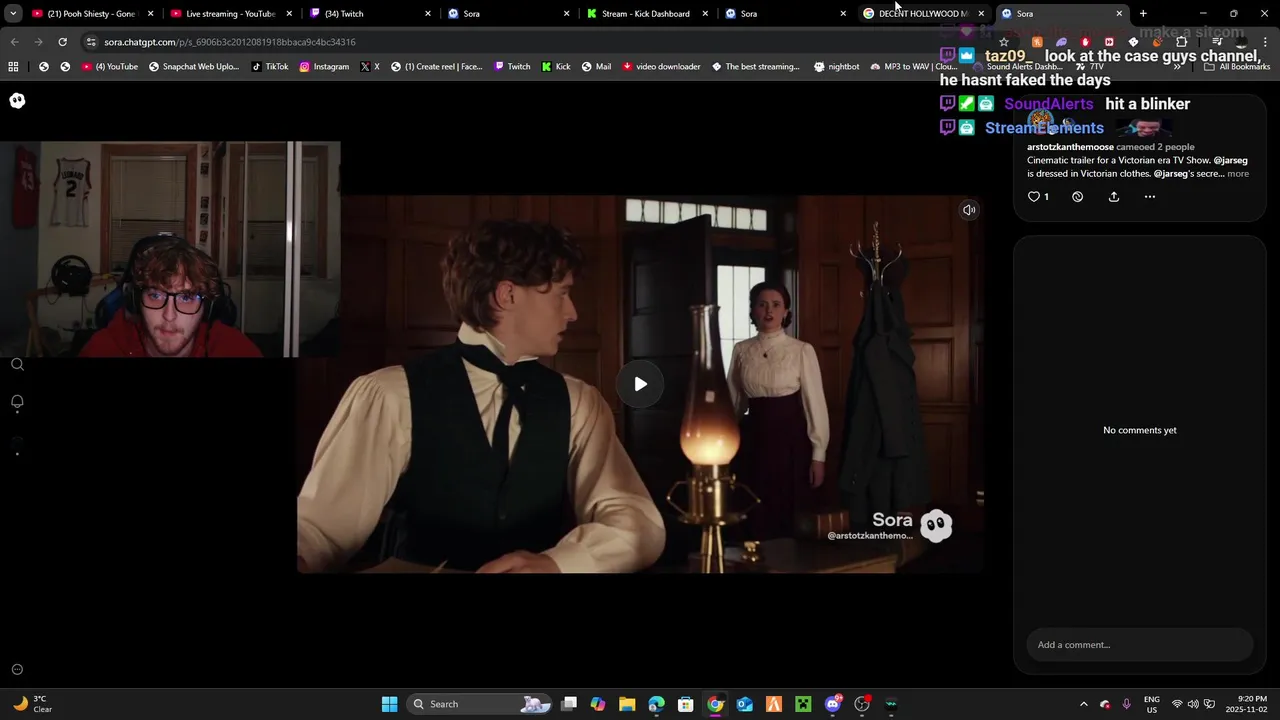The image size is (1280, 720).
Task: Open remix icon next to like count
Action: point(1077,197)
